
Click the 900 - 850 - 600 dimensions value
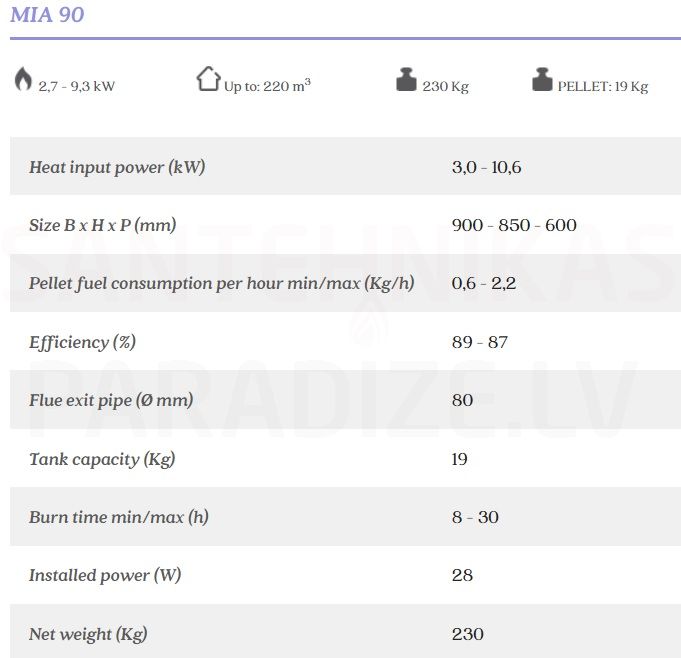[x=514, y=225]
